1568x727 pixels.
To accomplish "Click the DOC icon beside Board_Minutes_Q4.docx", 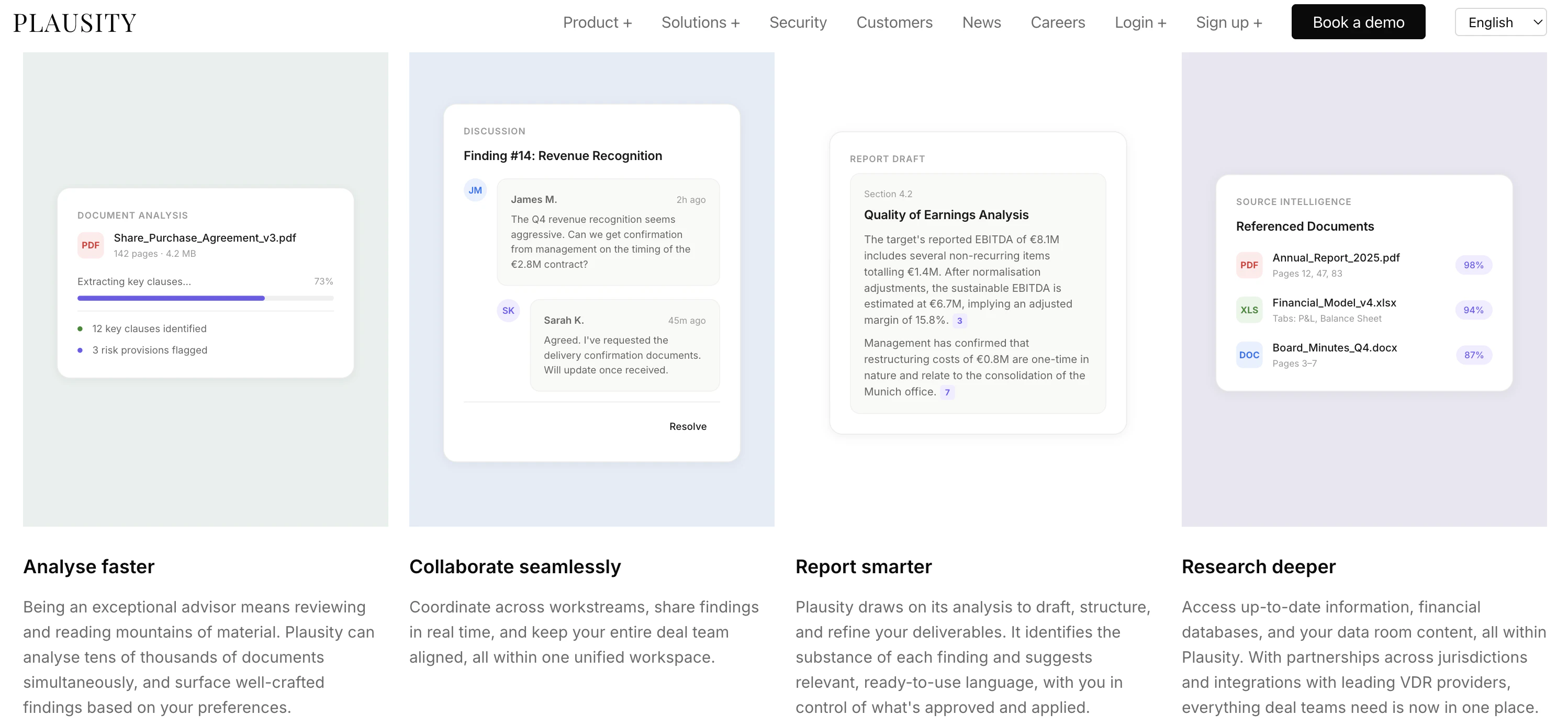I will pos(1248,355).
